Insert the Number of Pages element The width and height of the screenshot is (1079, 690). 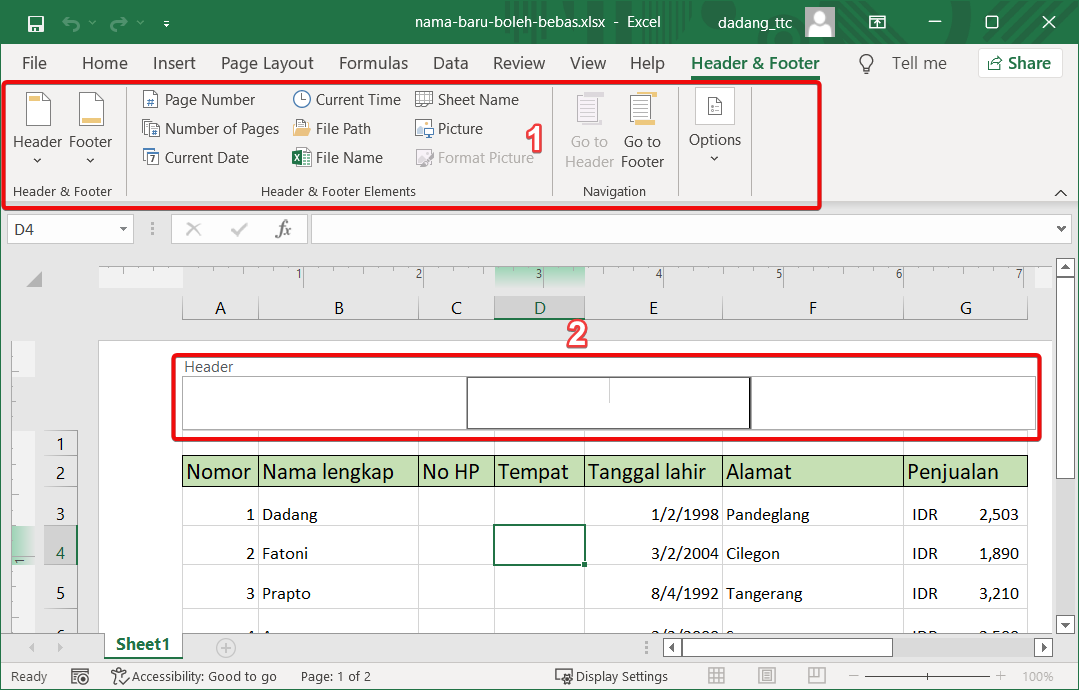click(210, 128)
